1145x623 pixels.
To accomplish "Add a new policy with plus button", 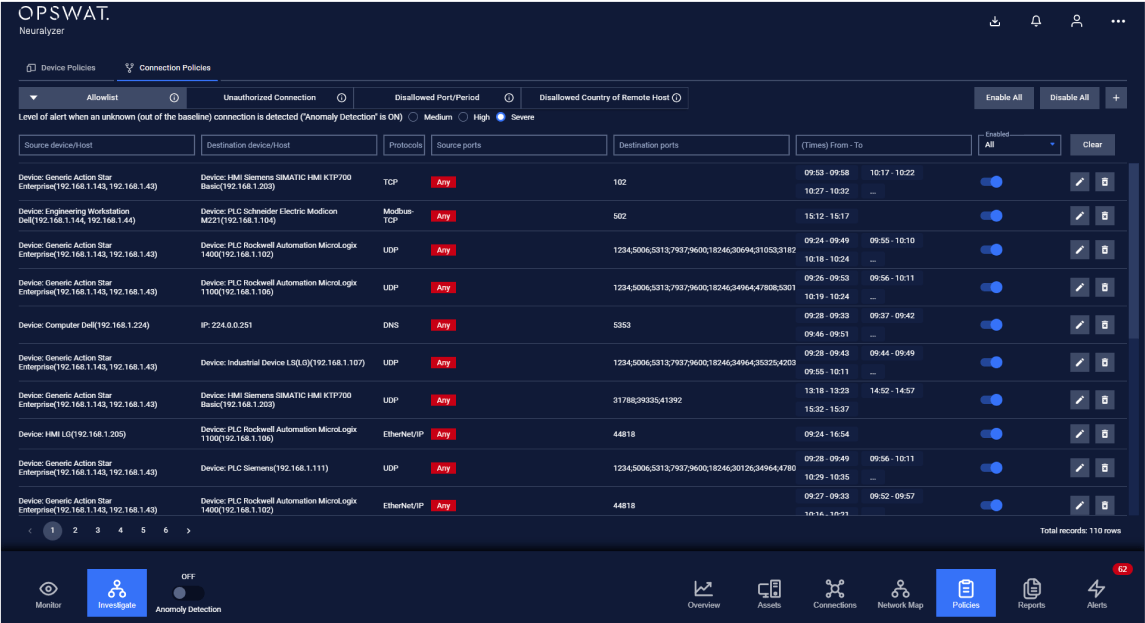I will point(1116,98).
